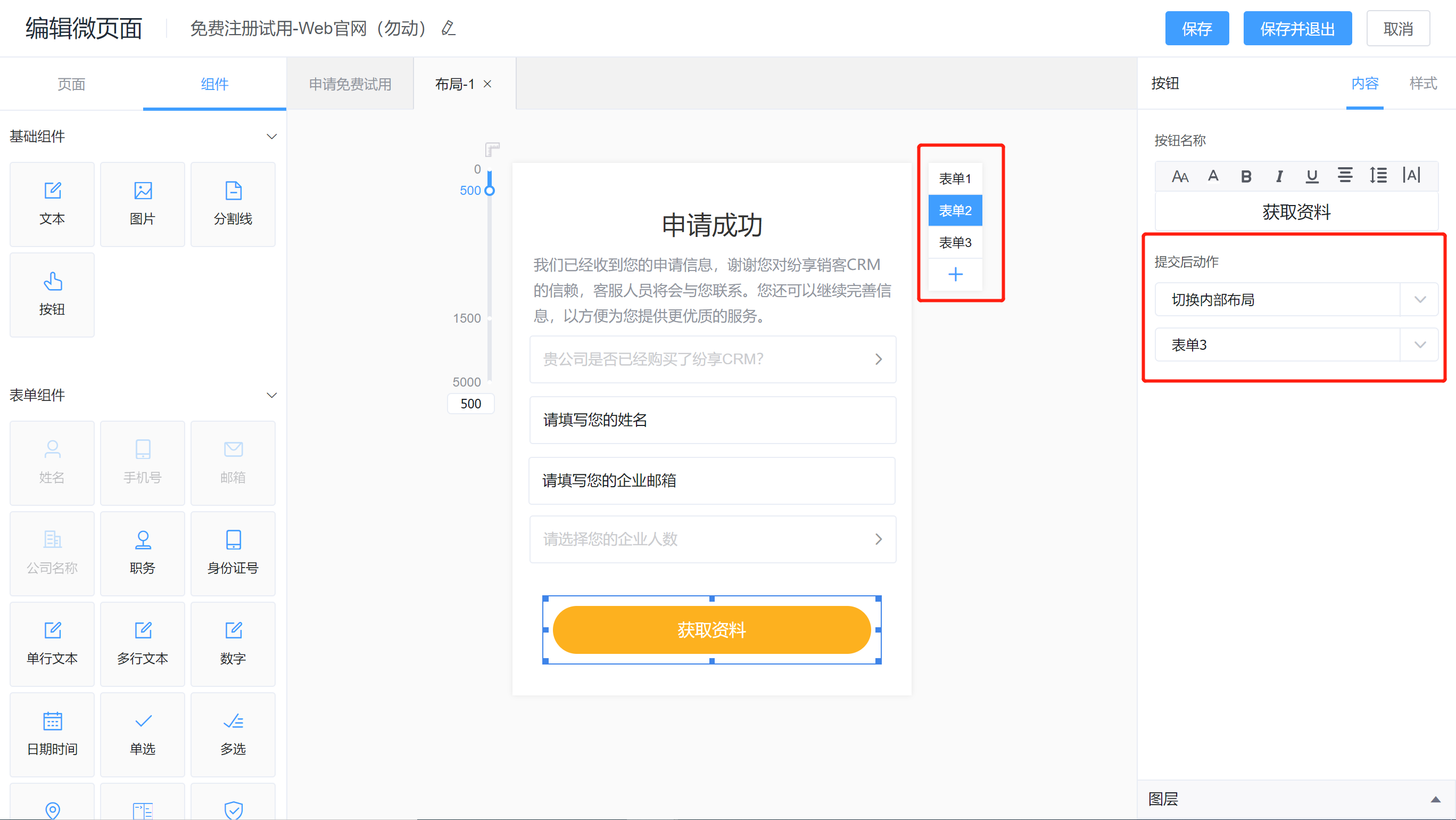This screenshot has height=820, width=1456.
Task: Select the 我们已经收到您的申请信息 paragraph text
Action: tap(712, 290)
